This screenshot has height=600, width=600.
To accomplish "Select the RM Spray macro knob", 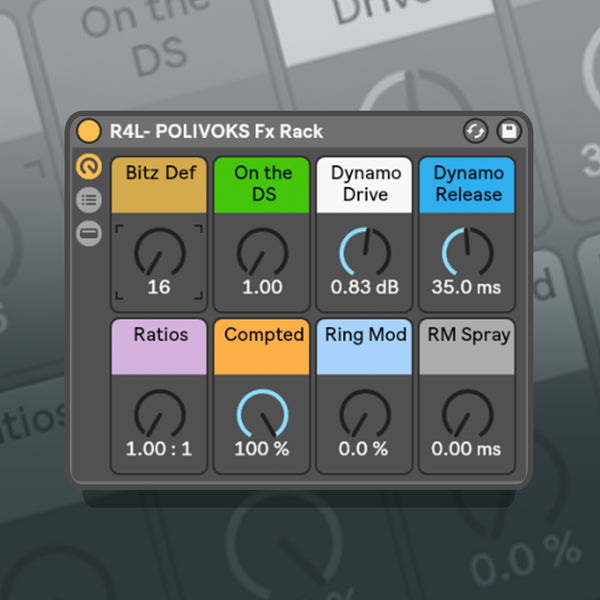I will coord(467,414).
